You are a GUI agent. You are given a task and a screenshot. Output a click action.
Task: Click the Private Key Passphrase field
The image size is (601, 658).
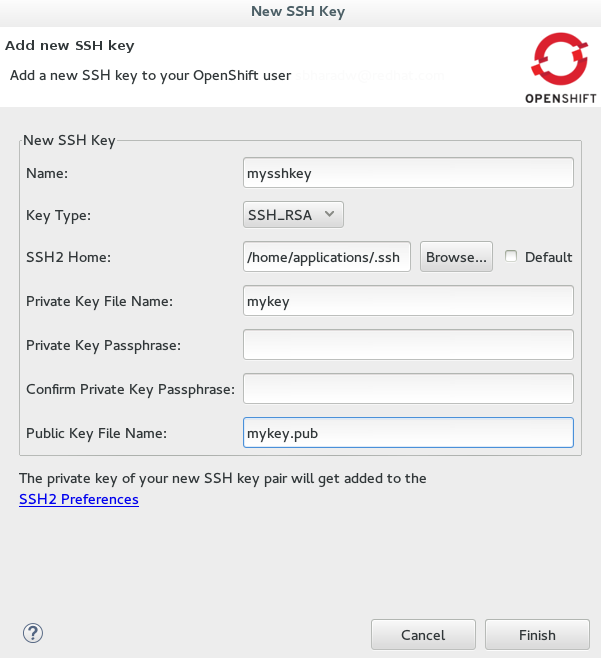pos(408,344)
